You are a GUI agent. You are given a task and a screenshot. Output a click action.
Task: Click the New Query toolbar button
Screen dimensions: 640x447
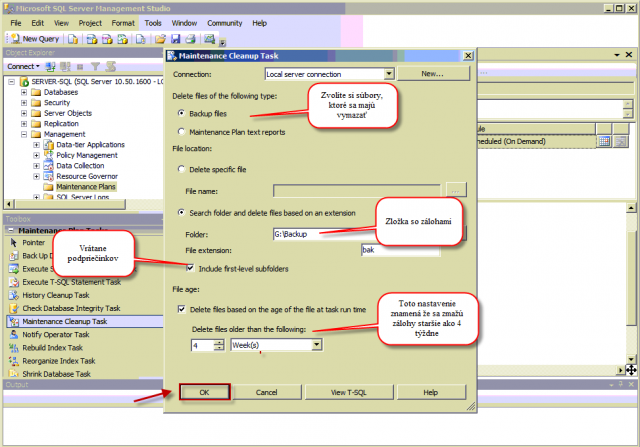click(35, 39)
